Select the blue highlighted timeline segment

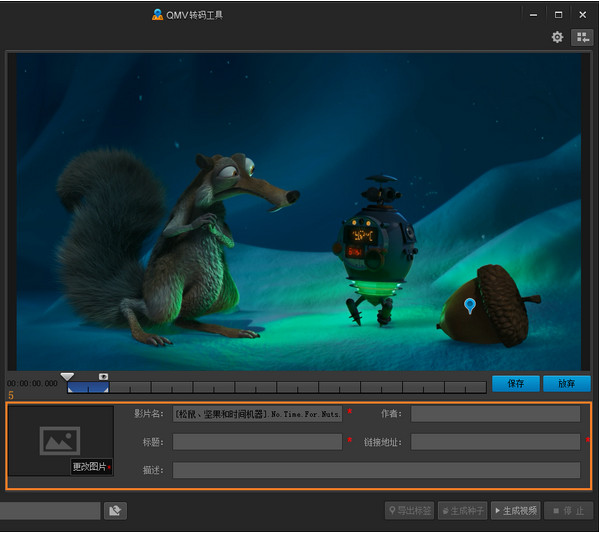coord(88,387)
